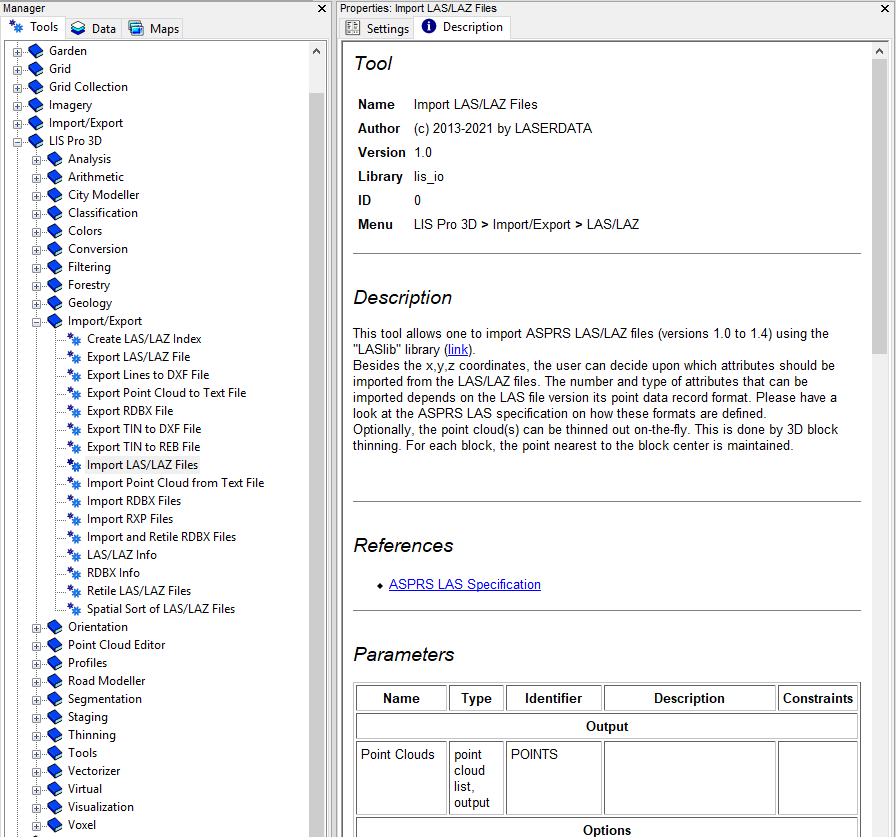Click the Road Modeller book icon
Image resolution: width=896 pixels, height=837 pixels.
coord(55,681)
